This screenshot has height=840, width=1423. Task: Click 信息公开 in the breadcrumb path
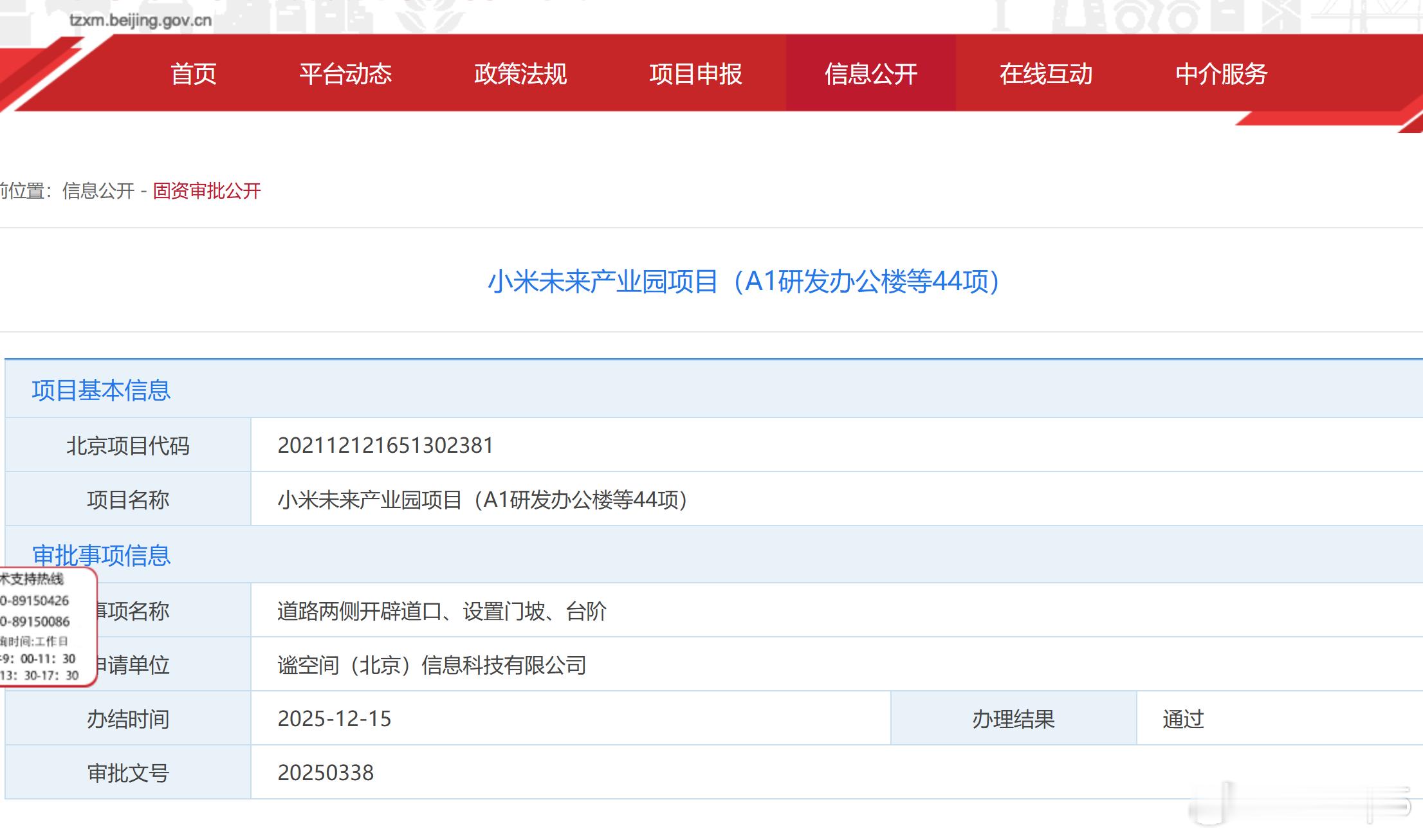click(x=98, y=191)
